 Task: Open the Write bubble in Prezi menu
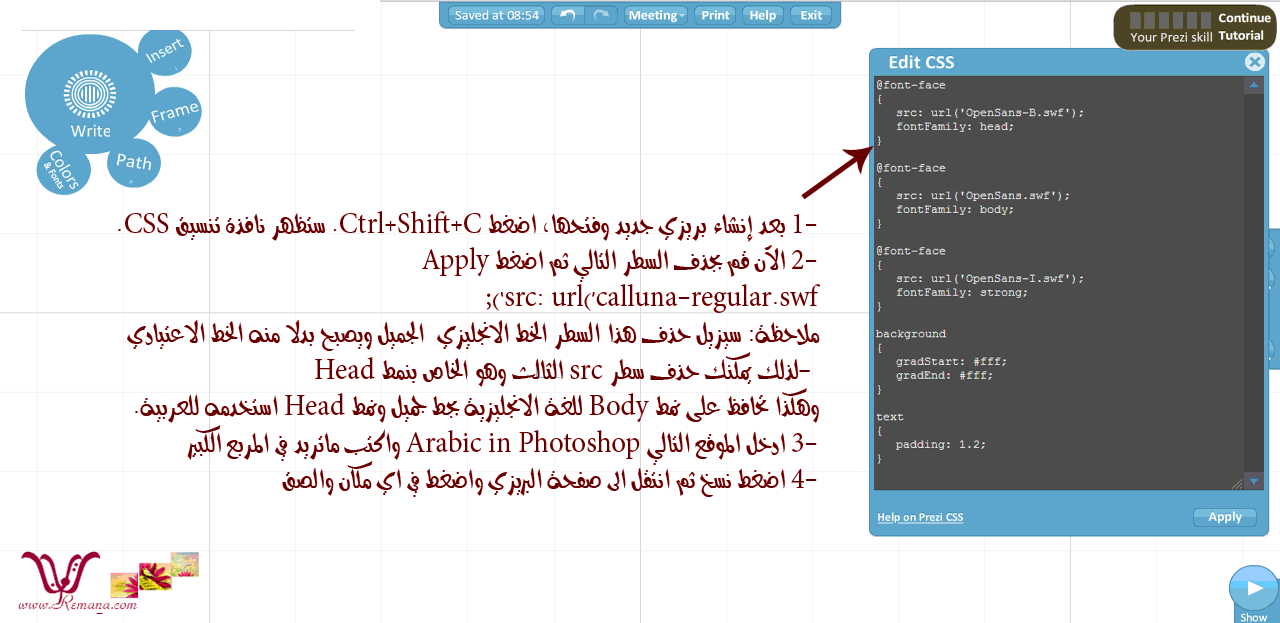90,95
